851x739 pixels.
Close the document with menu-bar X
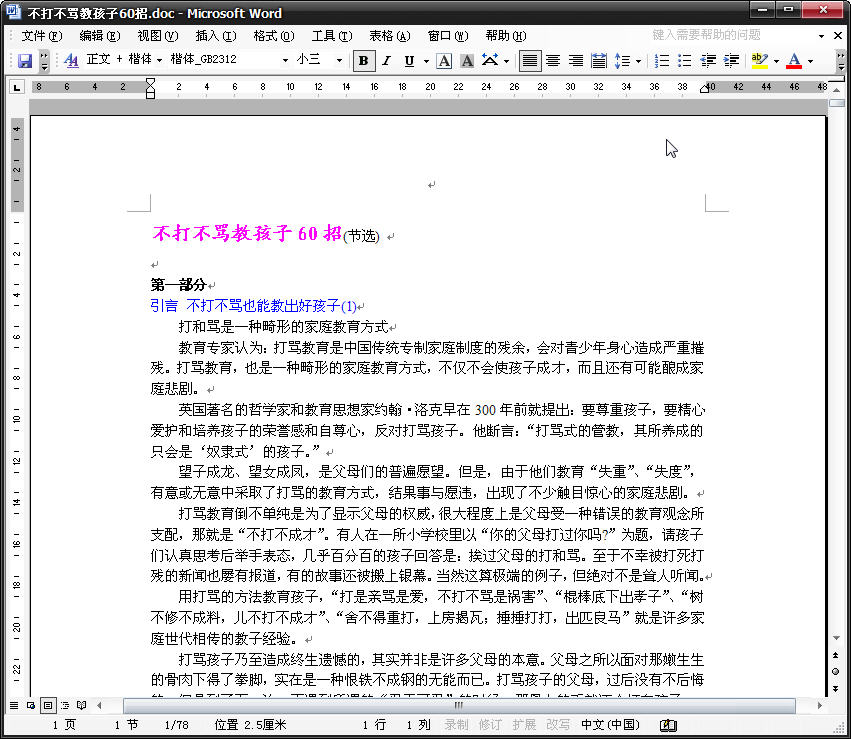point(837,35)
